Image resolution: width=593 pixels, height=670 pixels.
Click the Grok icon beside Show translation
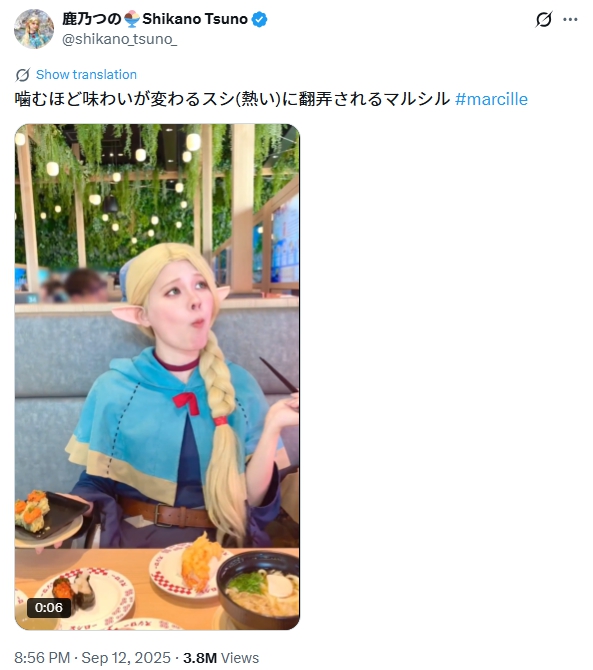click(23, 74)
